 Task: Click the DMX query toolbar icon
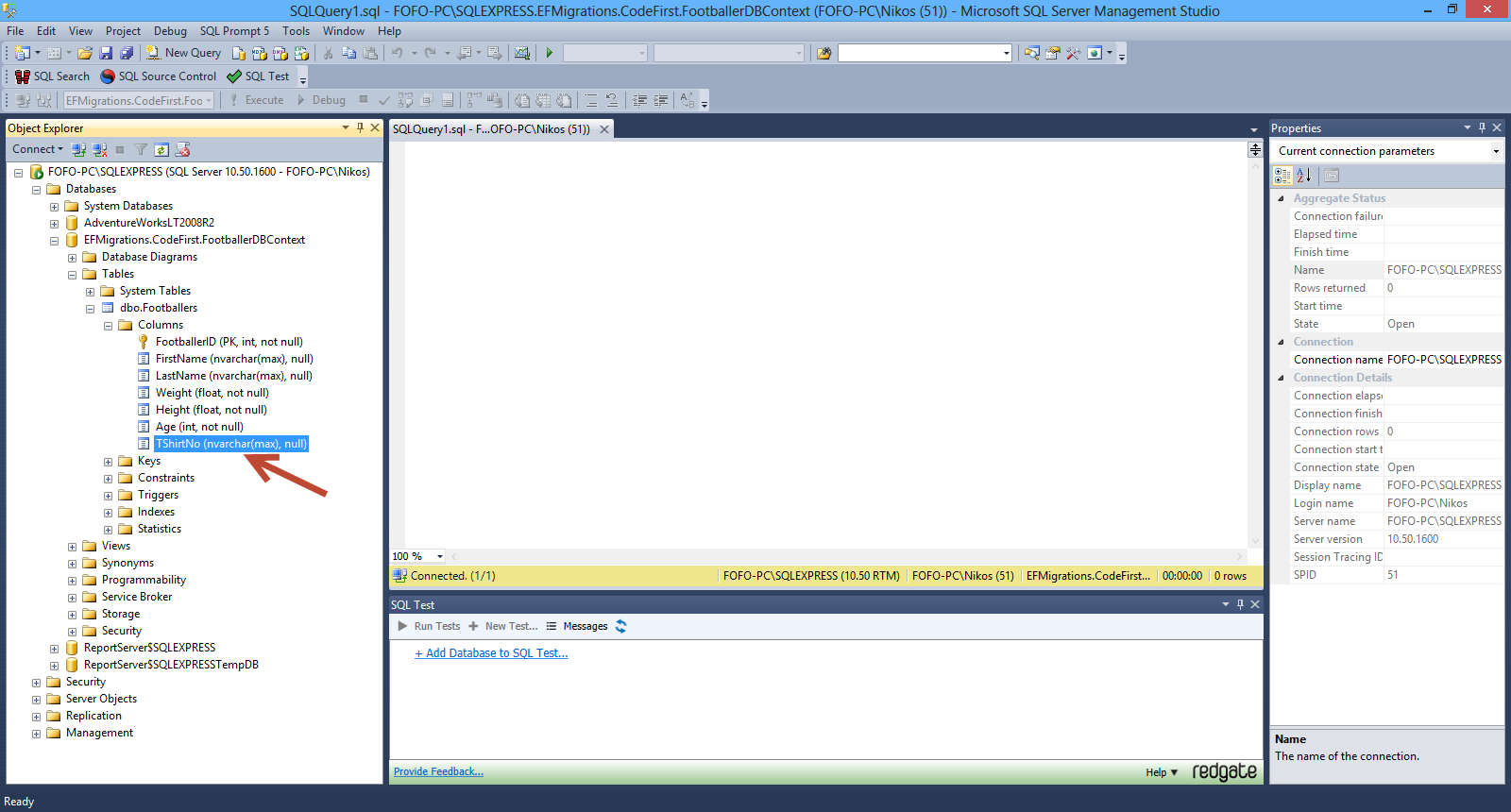pos(280,53)
